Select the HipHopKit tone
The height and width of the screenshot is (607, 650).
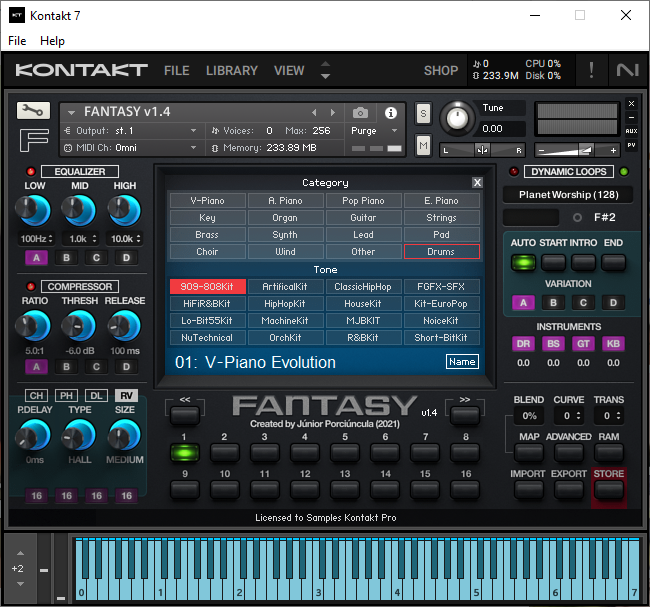[x=285, y=304]
